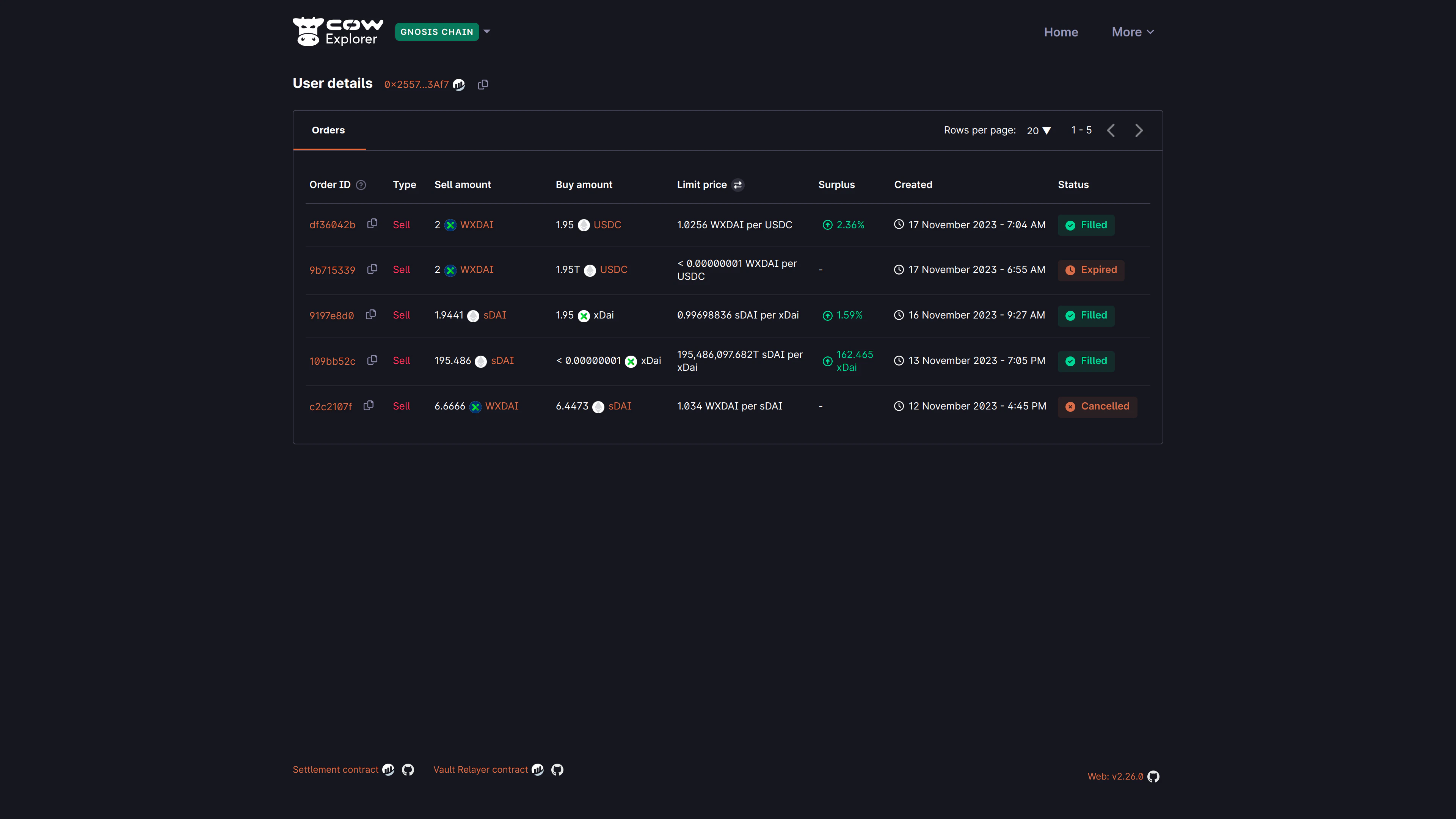The image size is (1456, 819).
Task: Copy the user address 0x2557...3Af7
Action: click(483, 84)
